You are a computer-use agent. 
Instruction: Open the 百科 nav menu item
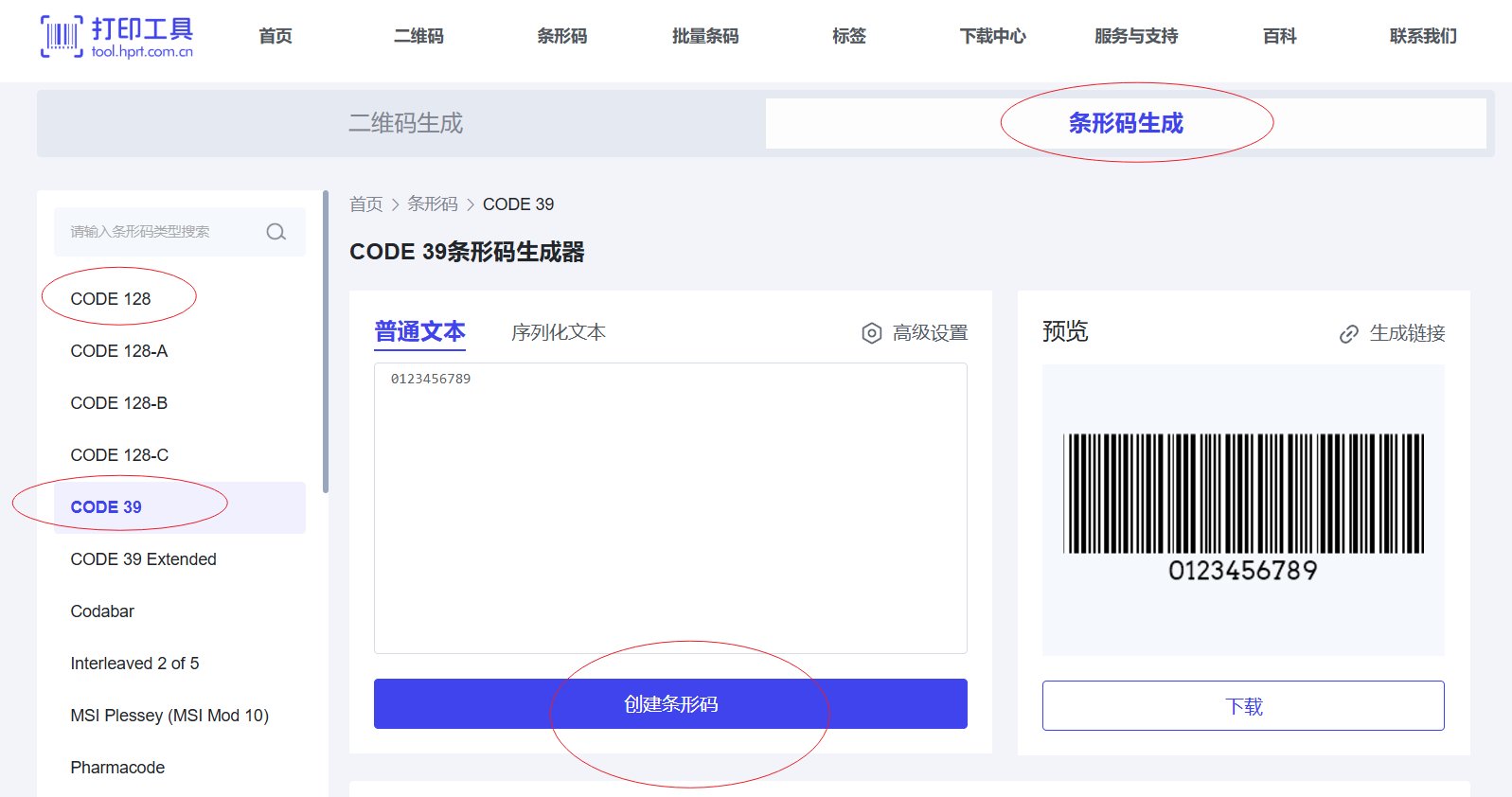coord(1279,36)
